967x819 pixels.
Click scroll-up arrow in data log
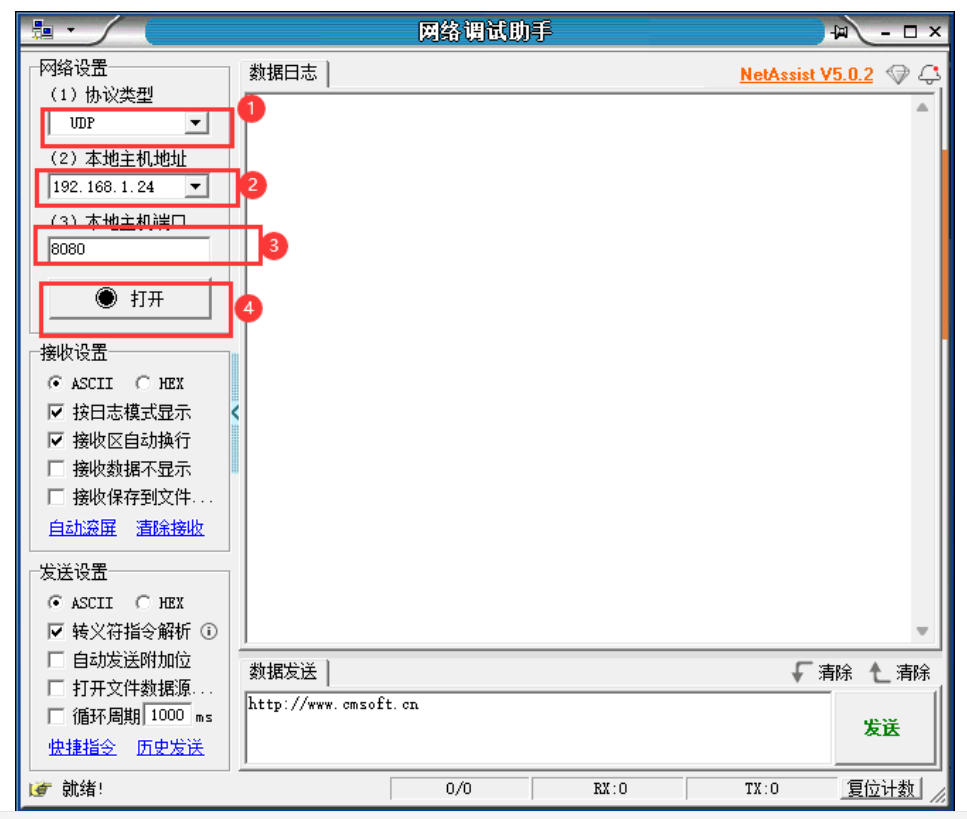[923, 108]
